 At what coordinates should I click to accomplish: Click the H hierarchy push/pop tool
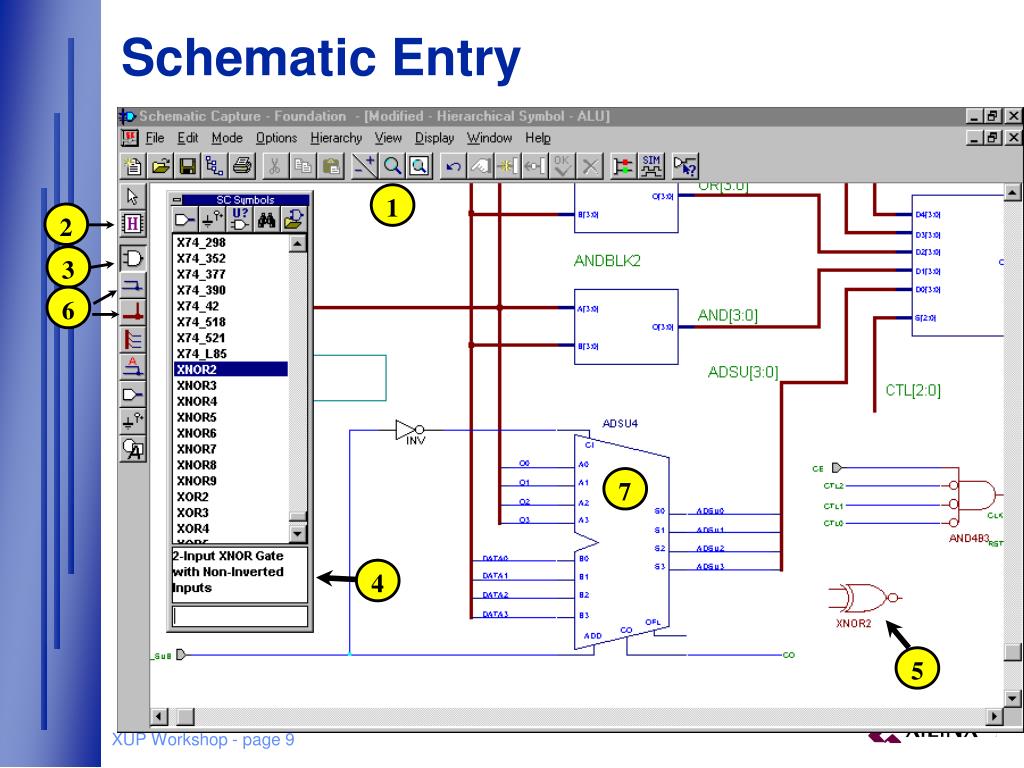133,224
